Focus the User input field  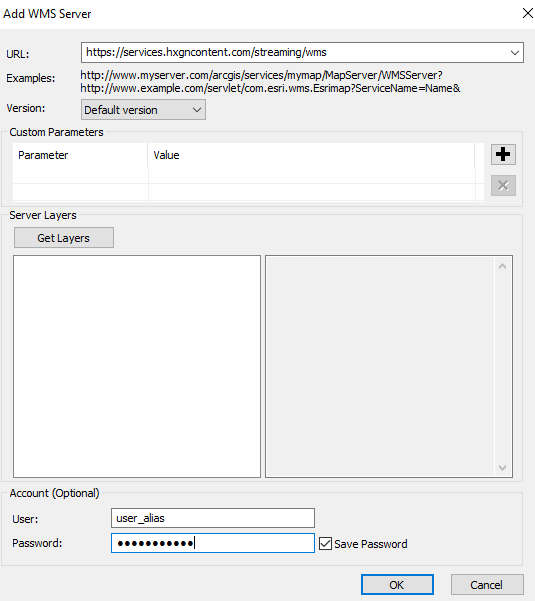[213, 518]
